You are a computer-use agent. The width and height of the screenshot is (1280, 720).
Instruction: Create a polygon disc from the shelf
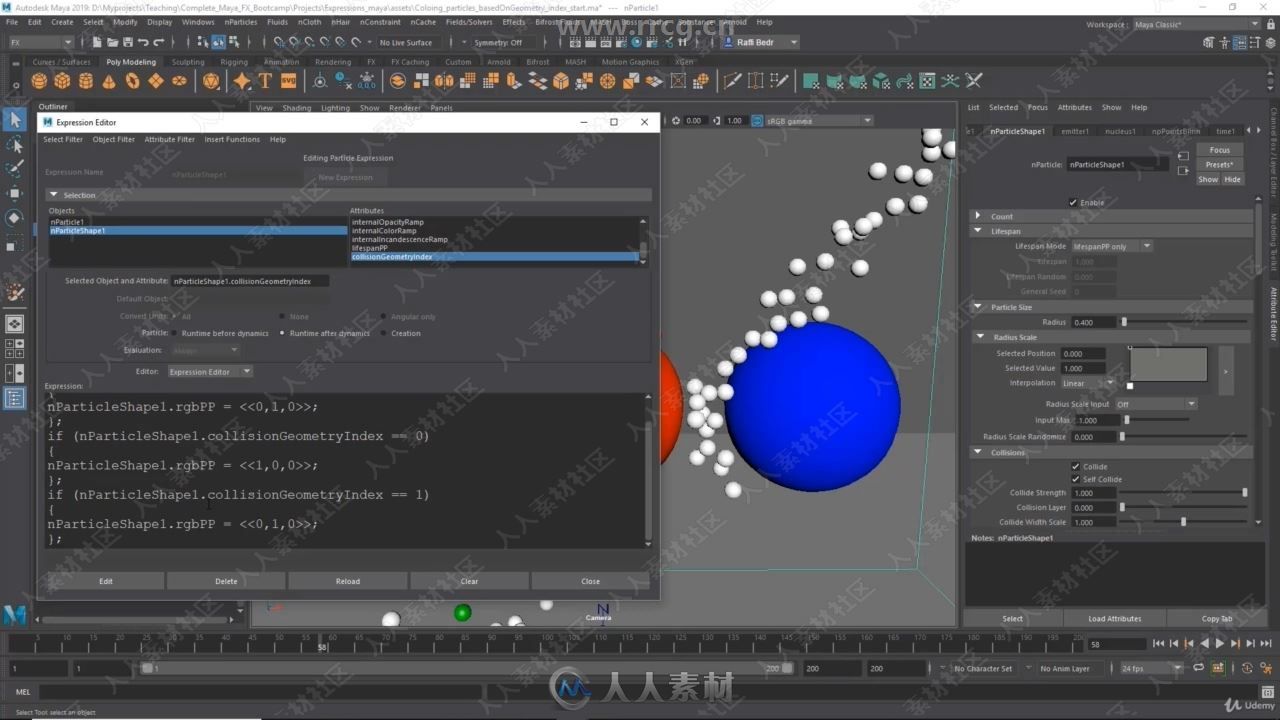(179, 81)
